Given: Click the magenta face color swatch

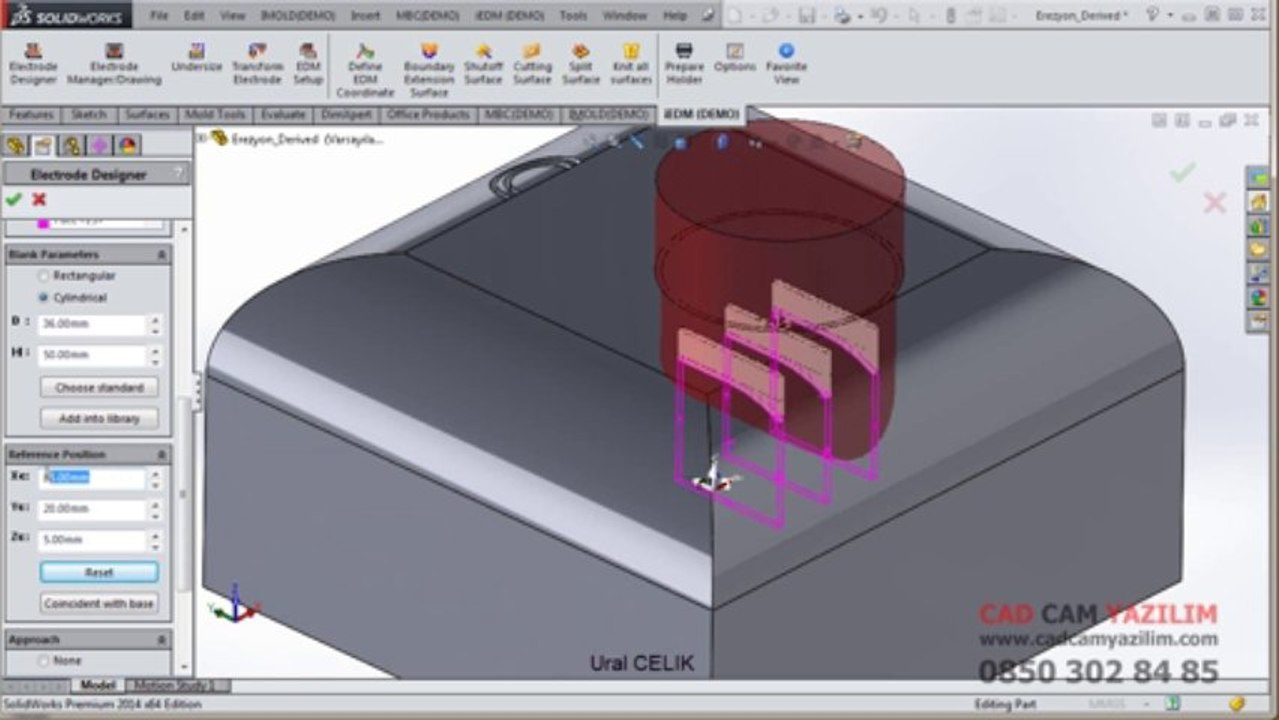Looking at the screenshot, I should point(43,222).
